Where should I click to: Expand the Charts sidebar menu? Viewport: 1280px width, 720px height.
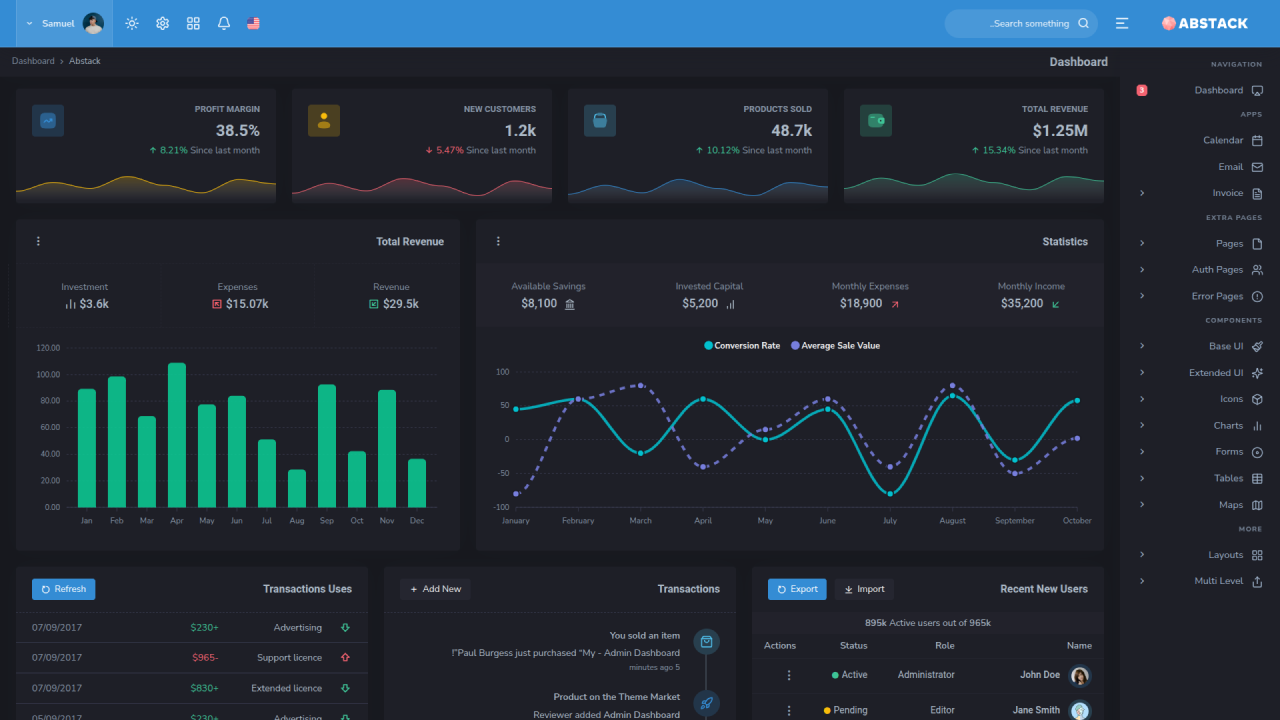coord(1200,425)
